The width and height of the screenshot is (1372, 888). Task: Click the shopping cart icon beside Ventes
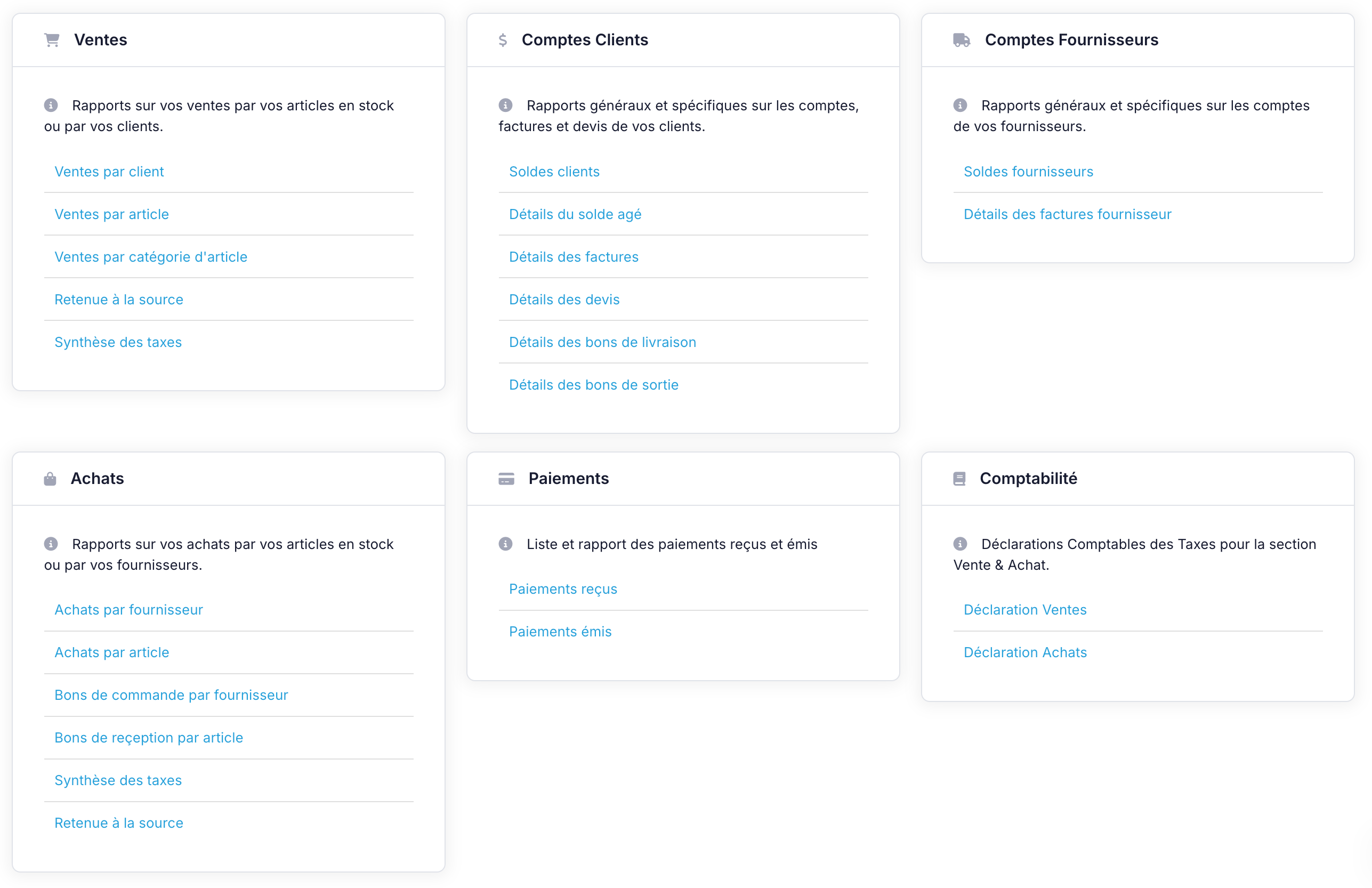point(52,40)
